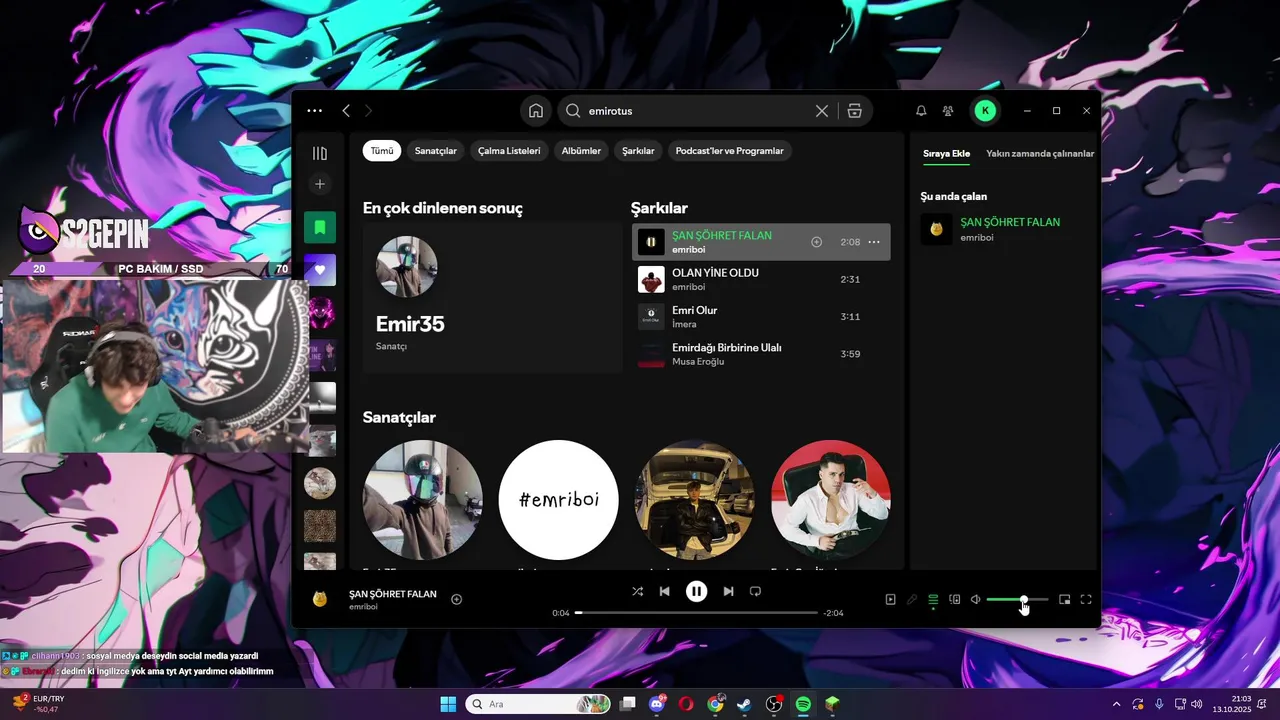Skip to next track
This screenshot has height=720, width=1280.
click(728, 591)
